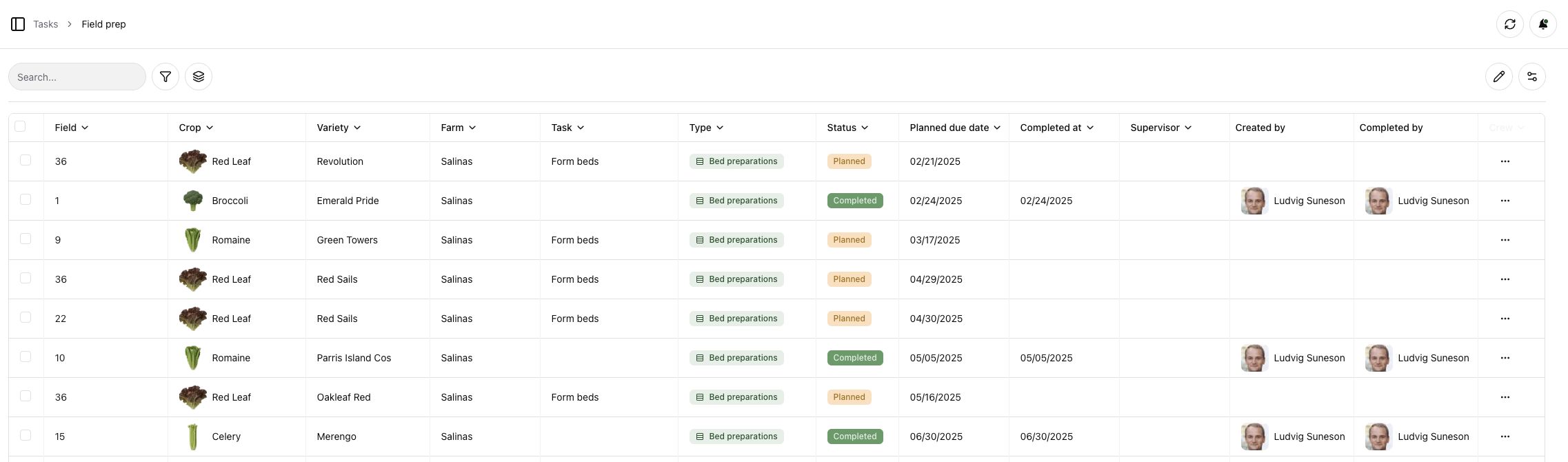Focus the Search input field
Image resolution: width=1568 pixels, height=462 pixels.
click(x=77, y=77)
